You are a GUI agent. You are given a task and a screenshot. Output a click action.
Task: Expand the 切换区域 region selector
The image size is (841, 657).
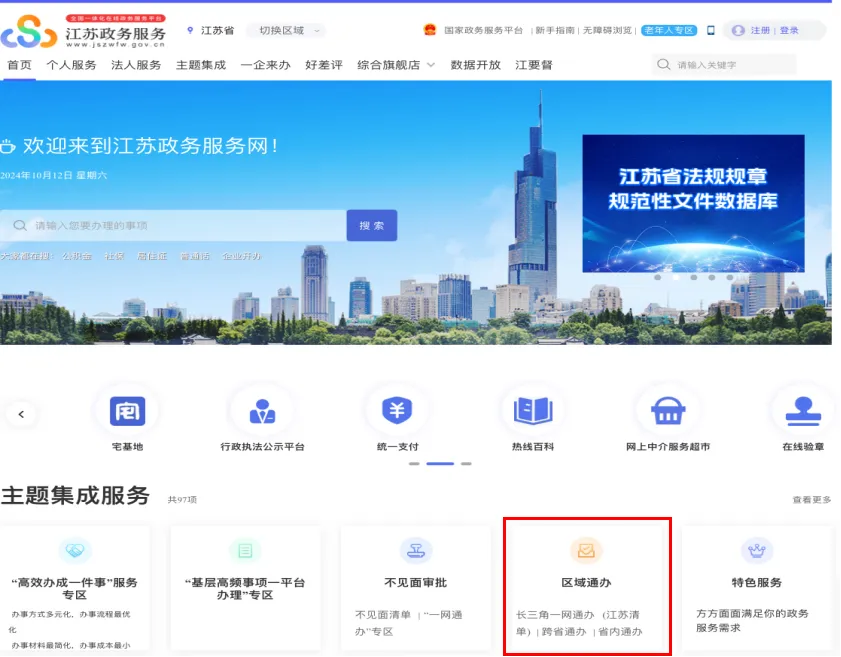pyautogui.click(x=282, y=31)
